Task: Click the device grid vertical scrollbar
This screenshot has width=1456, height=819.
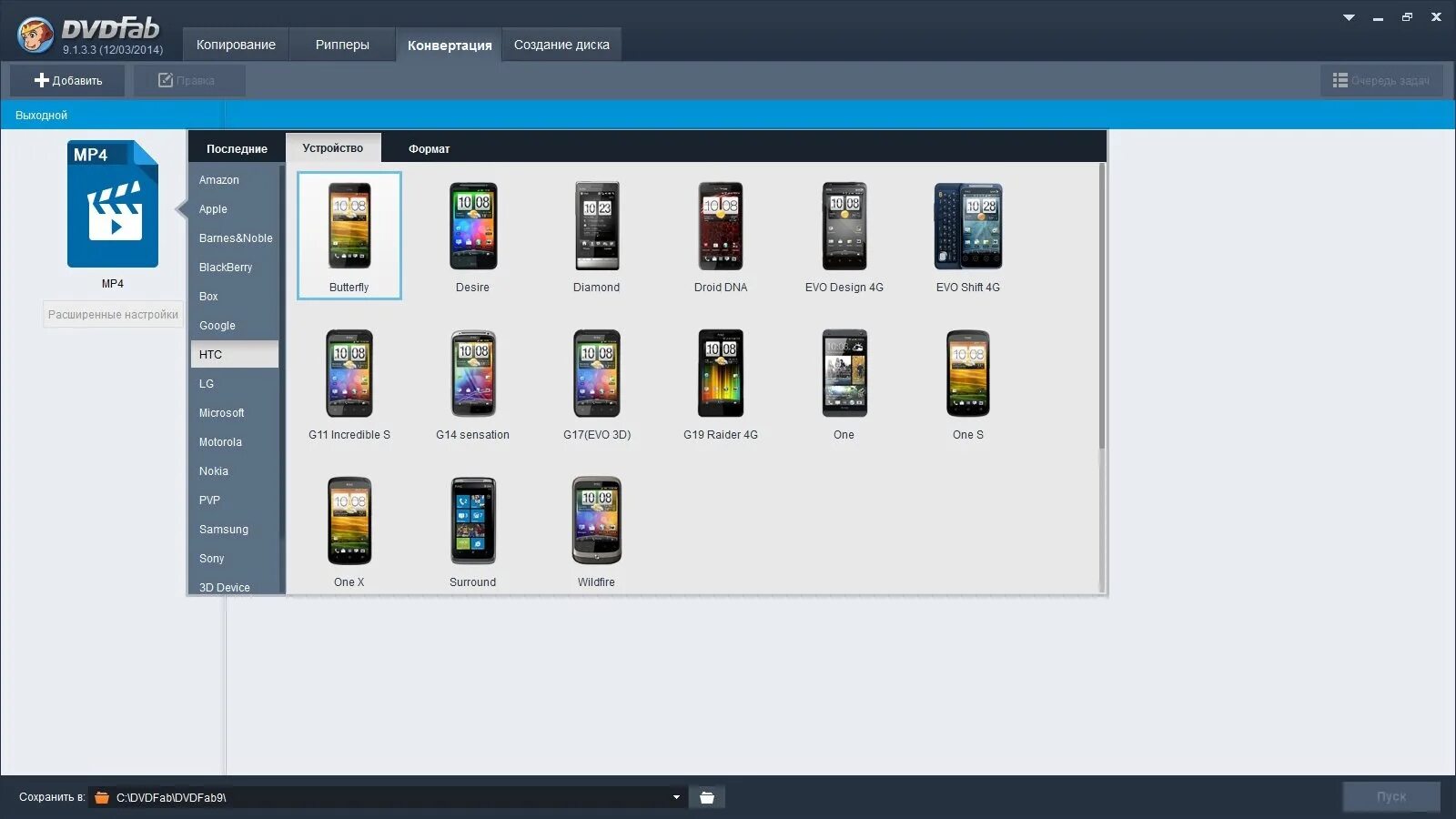Action: click(1102, 306)
